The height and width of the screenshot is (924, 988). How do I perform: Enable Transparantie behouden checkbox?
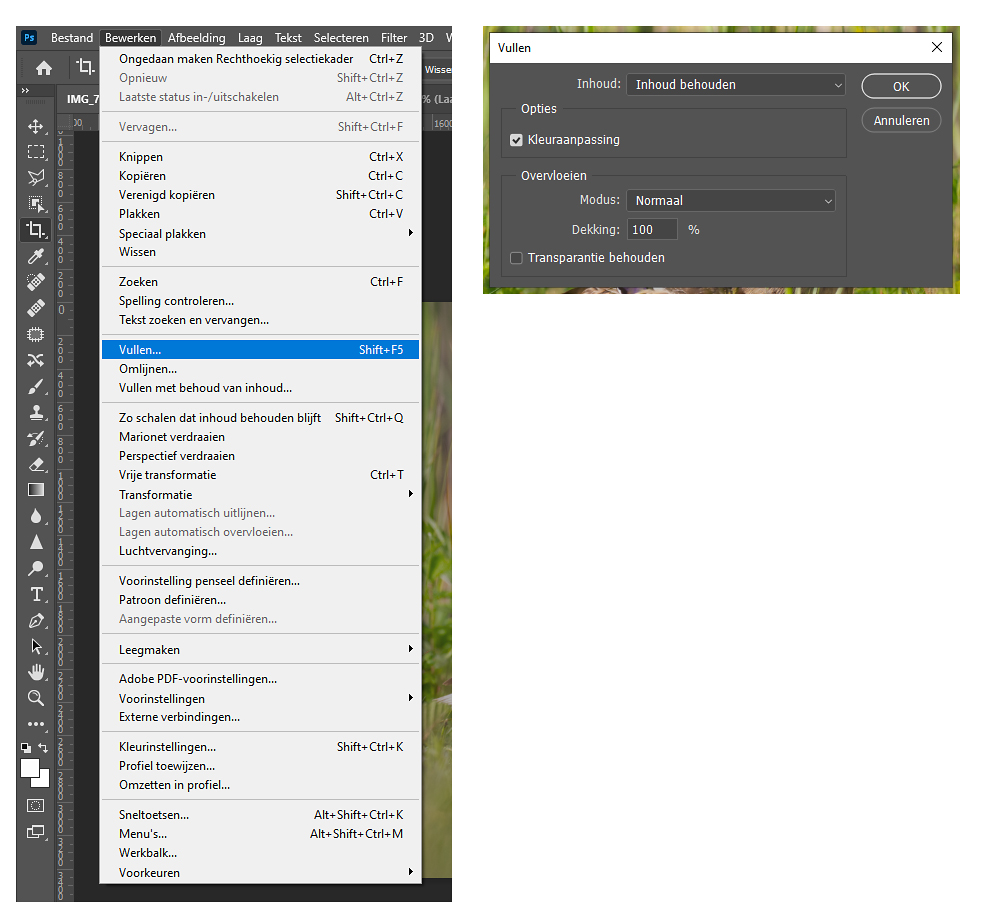pos(517,258)
